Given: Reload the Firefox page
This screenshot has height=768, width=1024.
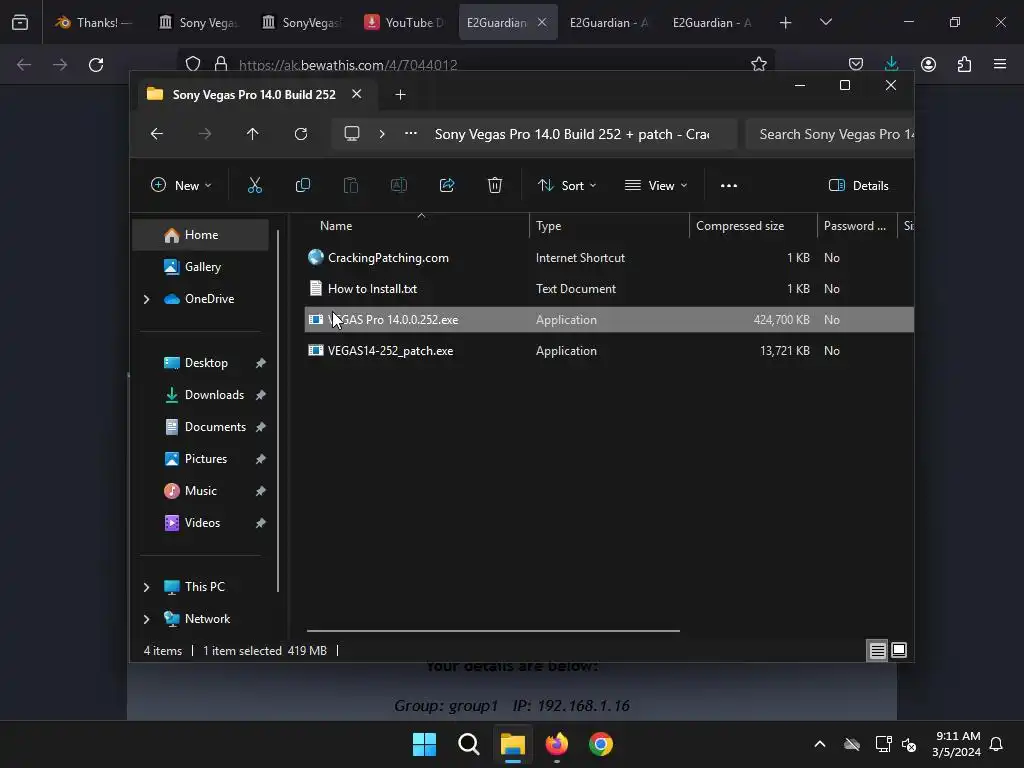Looking at the screenshot, I should click(x=96, y=65).
